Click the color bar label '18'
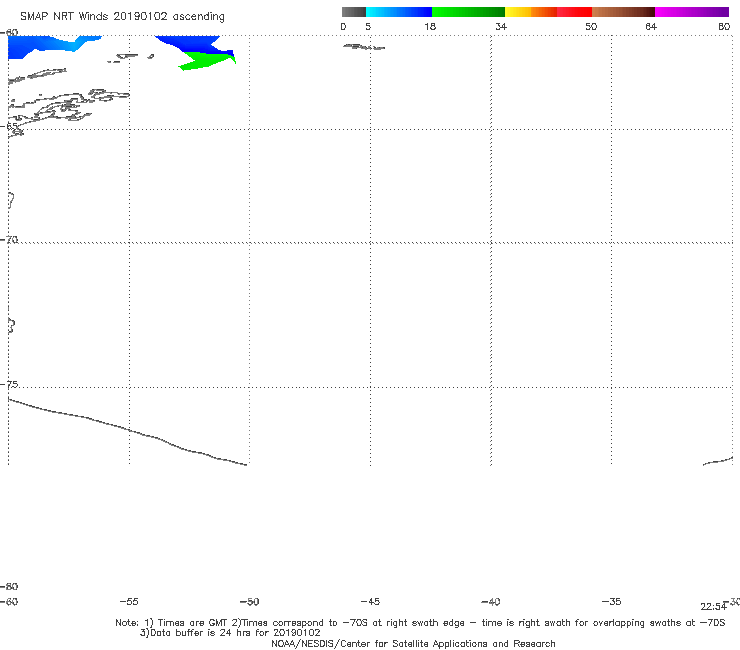Screen dimensions: 740x650 click(430, 26)
